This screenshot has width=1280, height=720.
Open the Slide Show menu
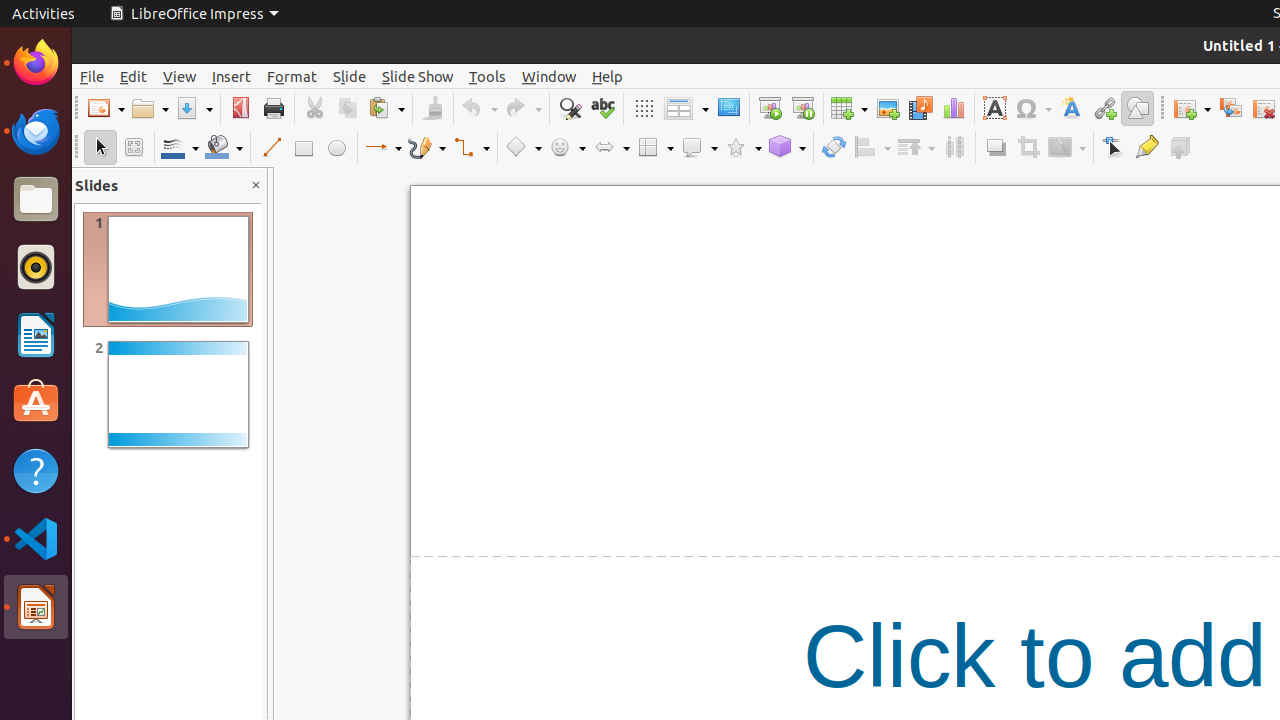(x=417, y=77)
